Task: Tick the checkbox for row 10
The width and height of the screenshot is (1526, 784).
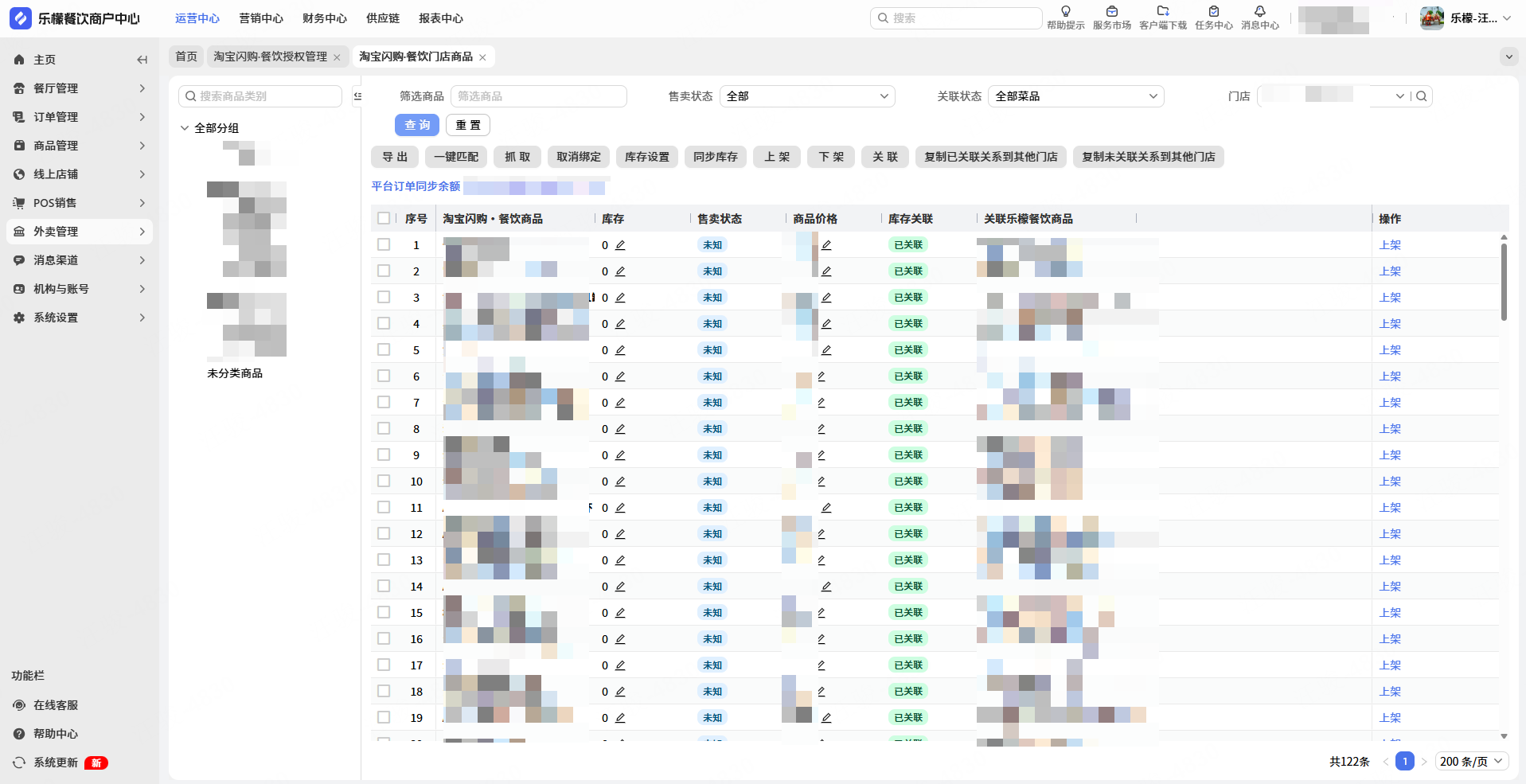Action: (384, 481)
